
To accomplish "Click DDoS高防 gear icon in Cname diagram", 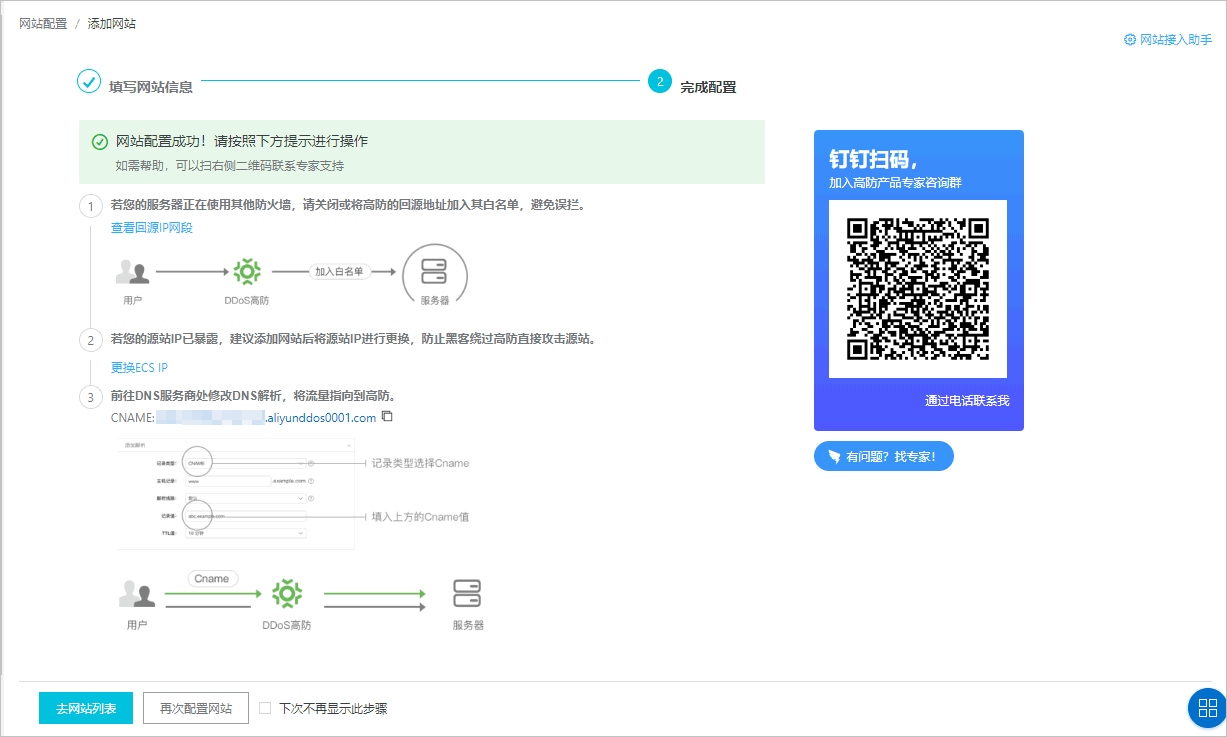I will (x=287, y=593).
